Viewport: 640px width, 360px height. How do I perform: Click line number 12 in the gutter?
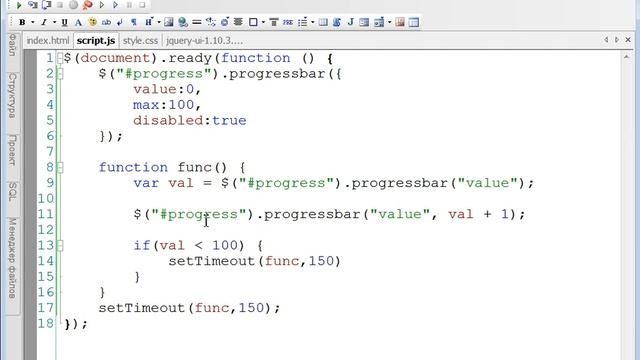click(45, 230)
